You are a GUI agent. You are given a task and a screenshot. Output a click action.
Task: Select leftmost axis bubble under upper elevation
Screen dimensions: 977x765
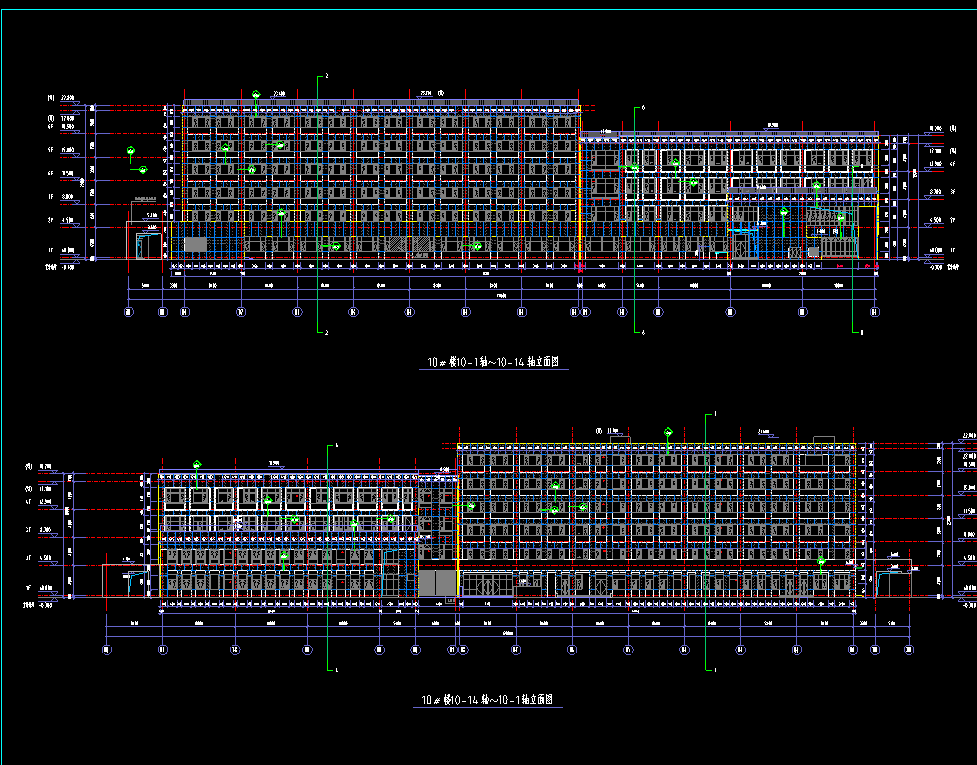[128, 312]
